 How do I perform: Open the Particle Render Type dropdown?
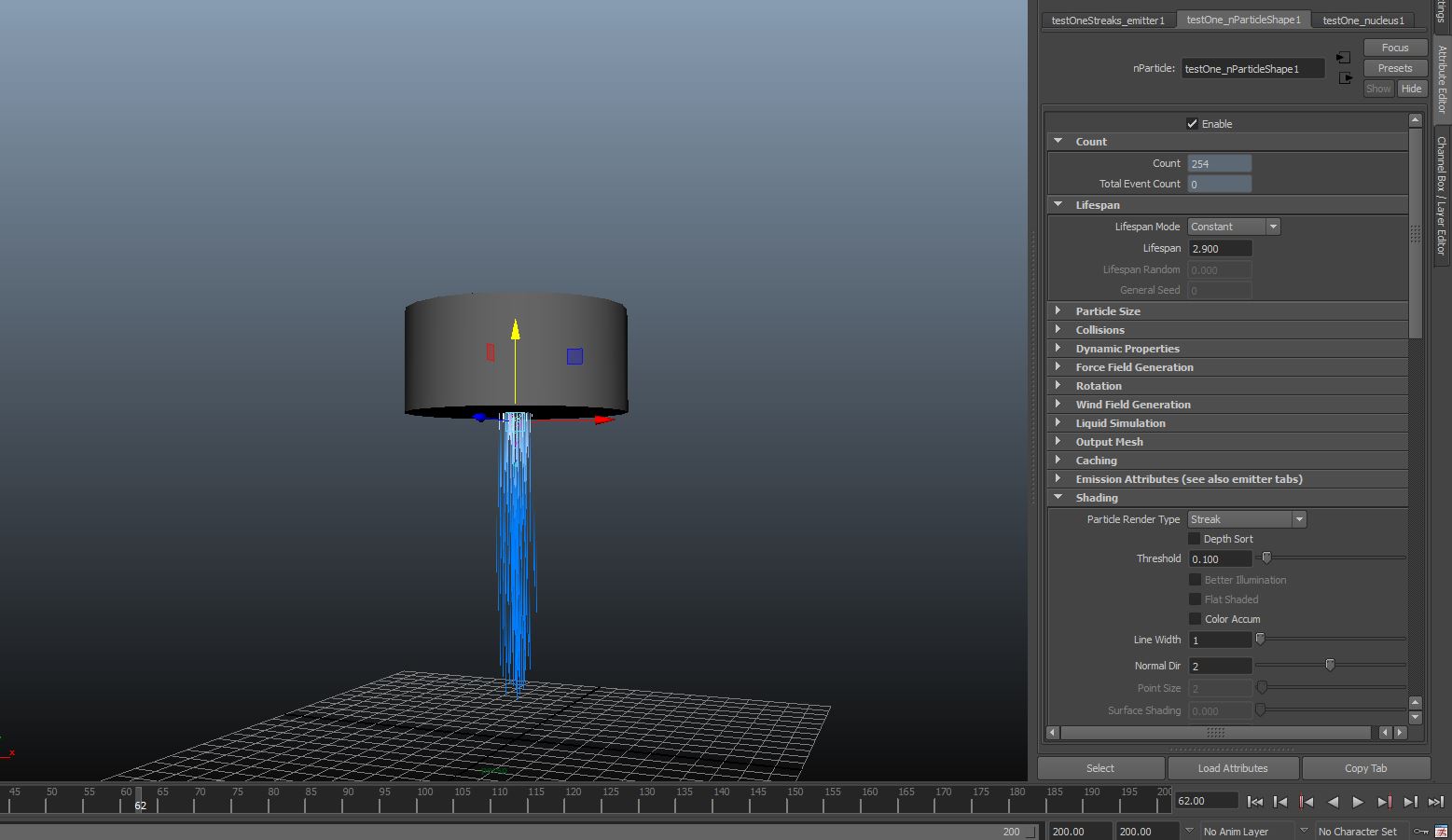pos(1246,519)
